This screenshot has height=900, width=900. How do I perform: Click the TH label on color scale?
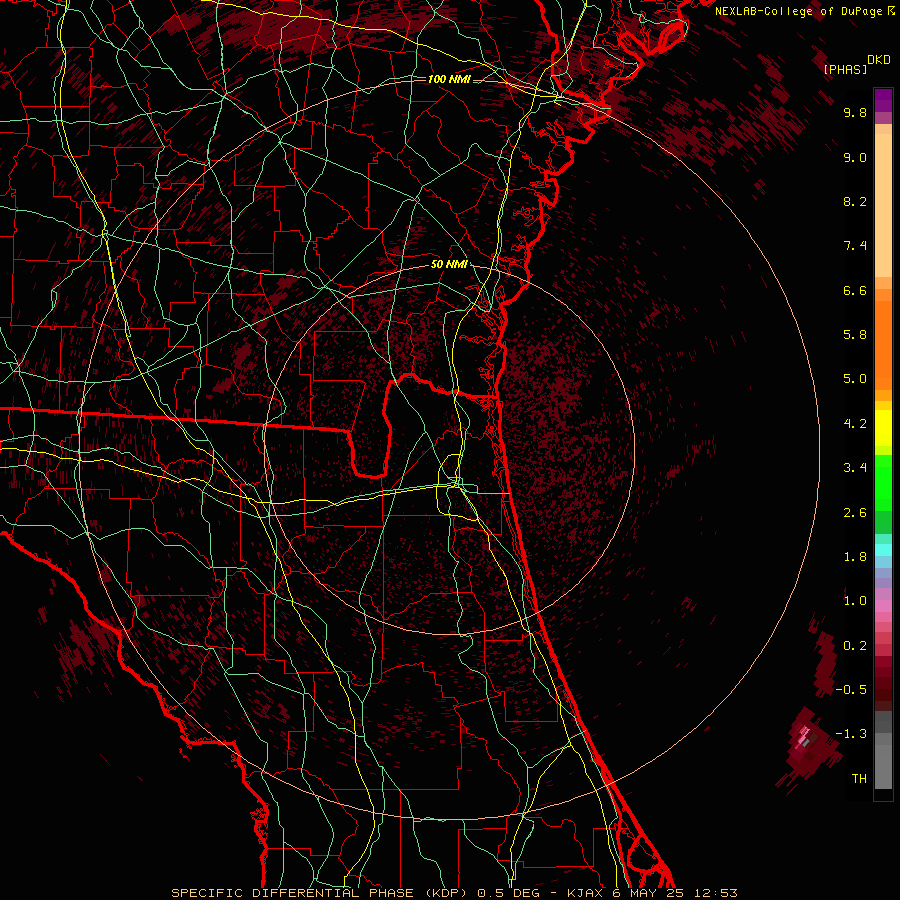pyautogui.click(x=859, y=779)
